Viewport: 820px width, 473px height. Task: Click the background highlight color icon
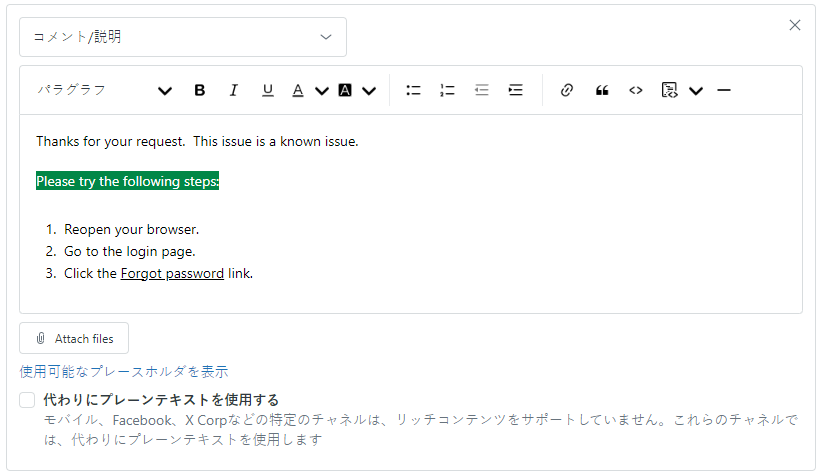coord(345,91)
